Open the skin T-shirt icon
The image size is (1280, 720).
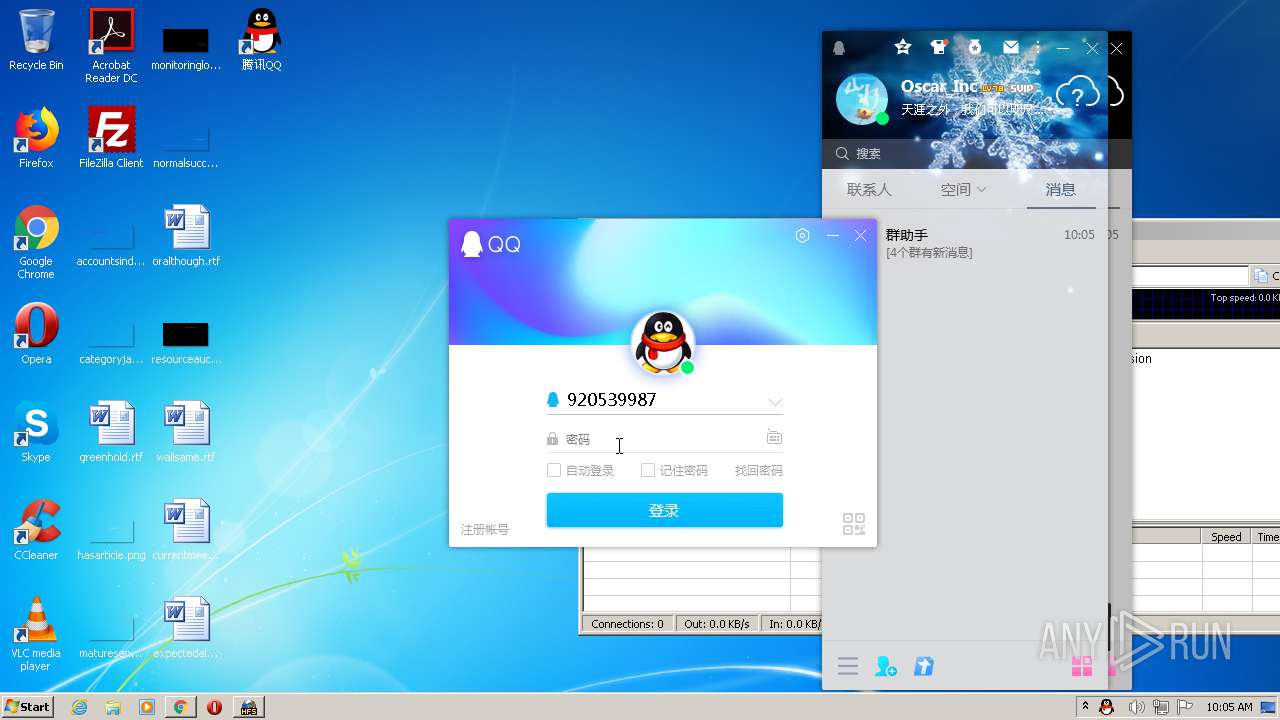[938, 47]
